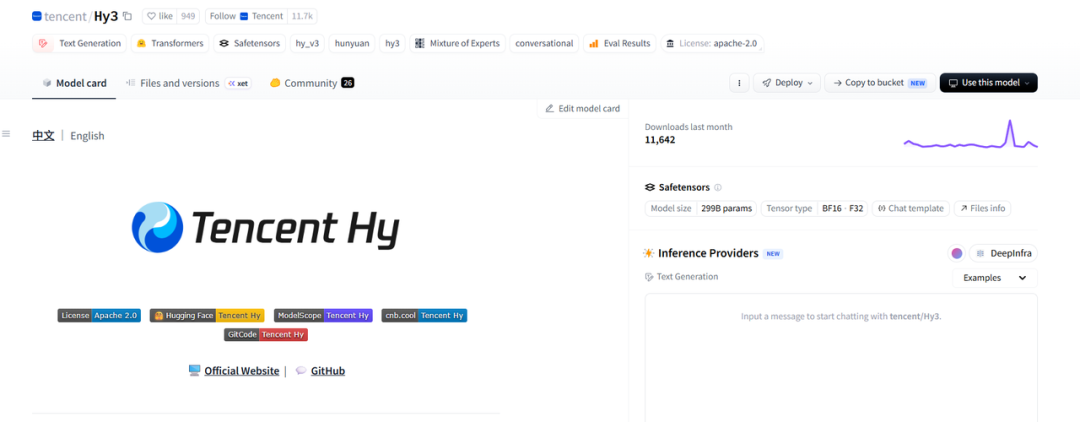Select Mixture of Experts tag
1080x422 pixels.
(x=457, y=43)
